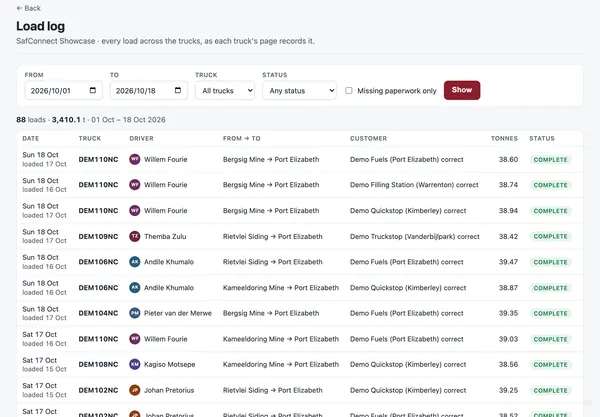The image size is (600, 417).
Task: Click the red Show button
Action: (462, 90)
